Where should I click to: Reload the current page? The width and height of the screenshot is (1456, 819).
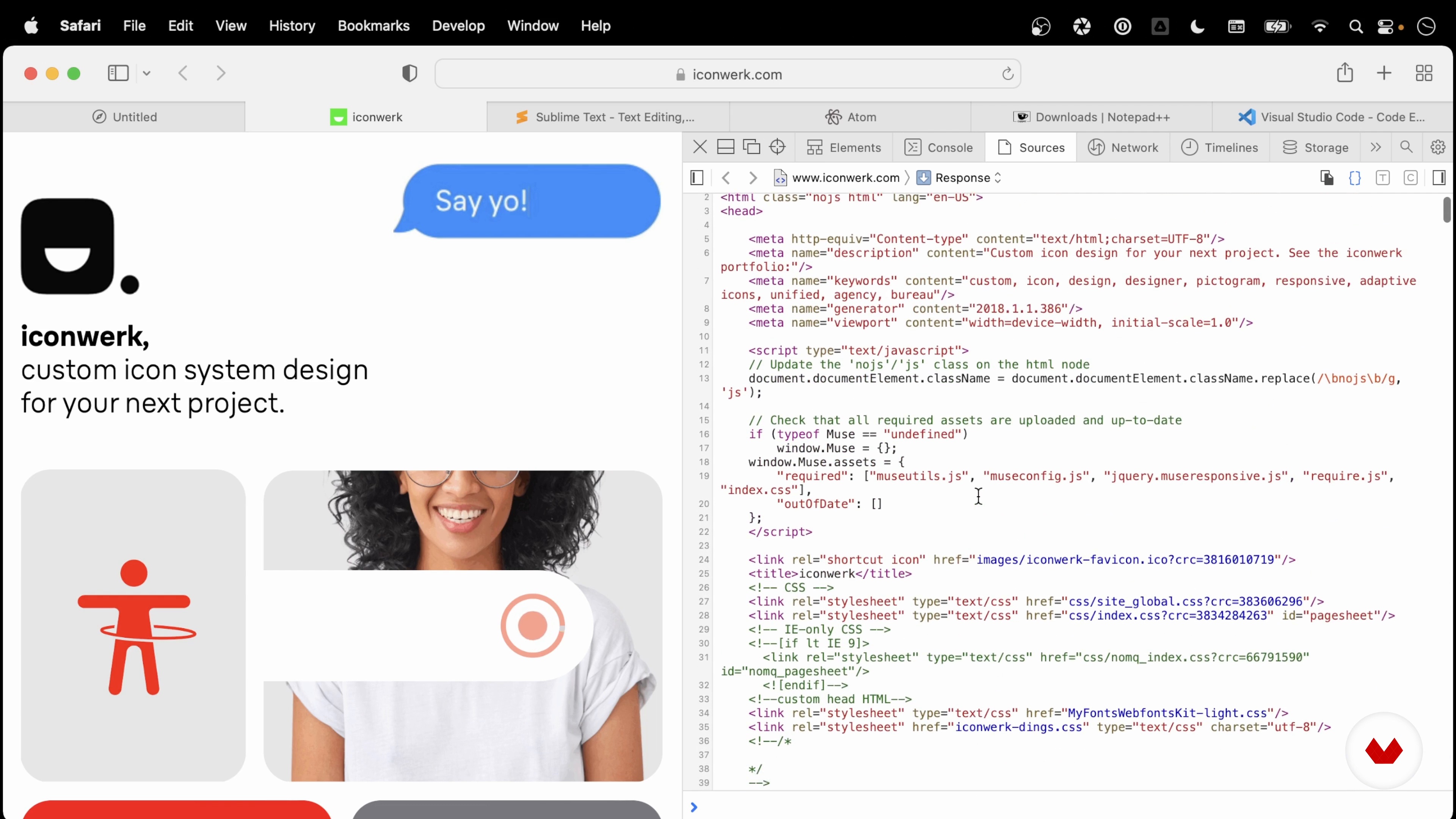click(1007, 74)
